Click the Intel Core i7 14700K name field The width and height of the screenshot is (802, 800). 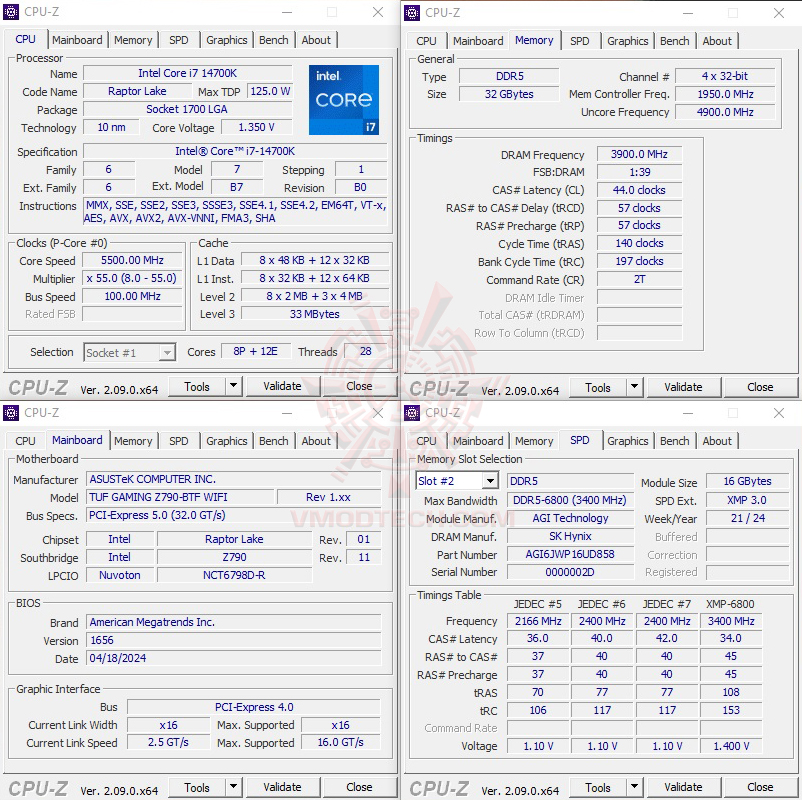pyautogui.click(x=187, y=73)
